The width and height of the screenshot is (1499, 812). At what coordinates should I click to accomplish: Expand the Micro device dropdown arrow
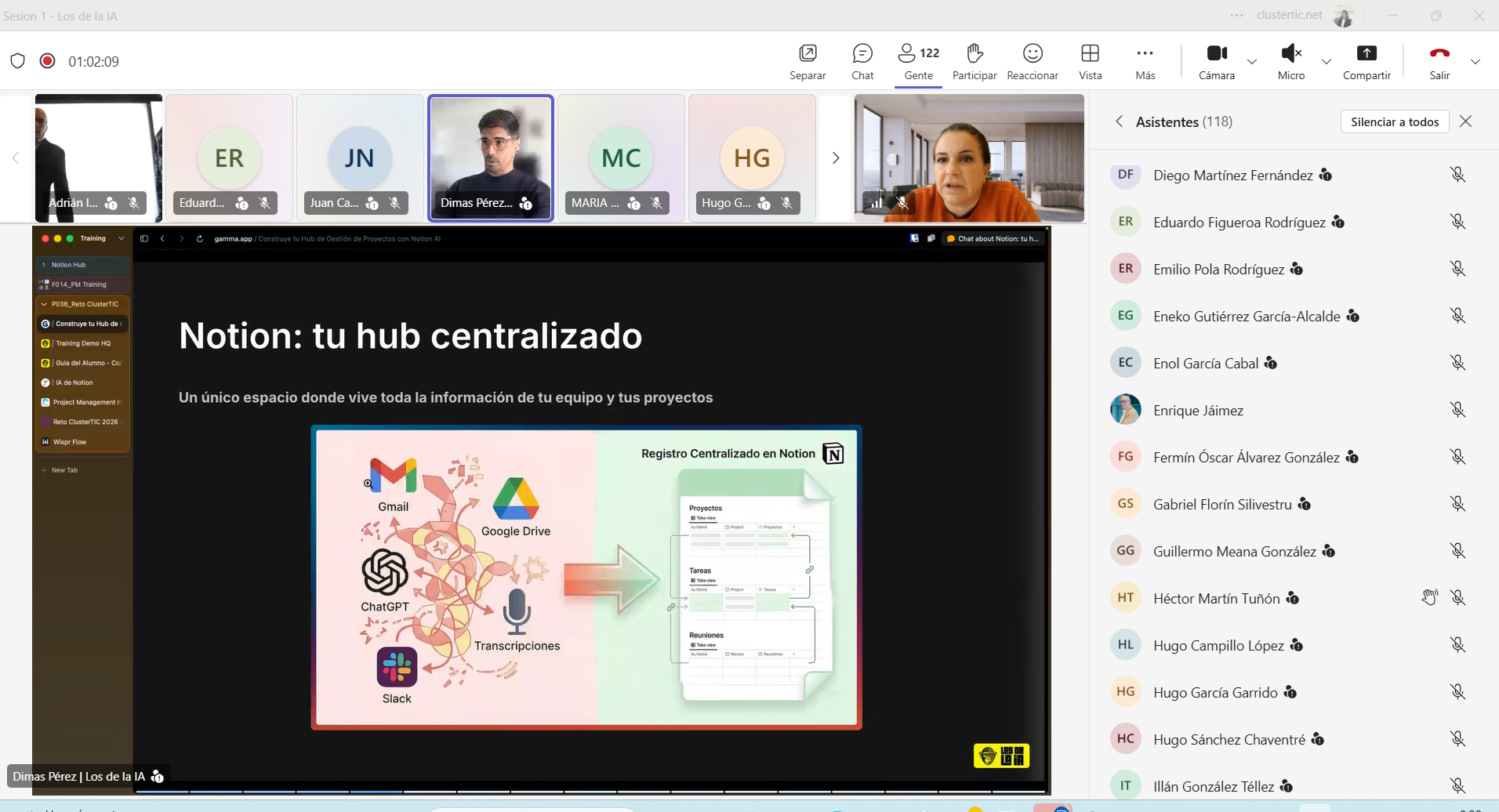(x=1327, y=62)
